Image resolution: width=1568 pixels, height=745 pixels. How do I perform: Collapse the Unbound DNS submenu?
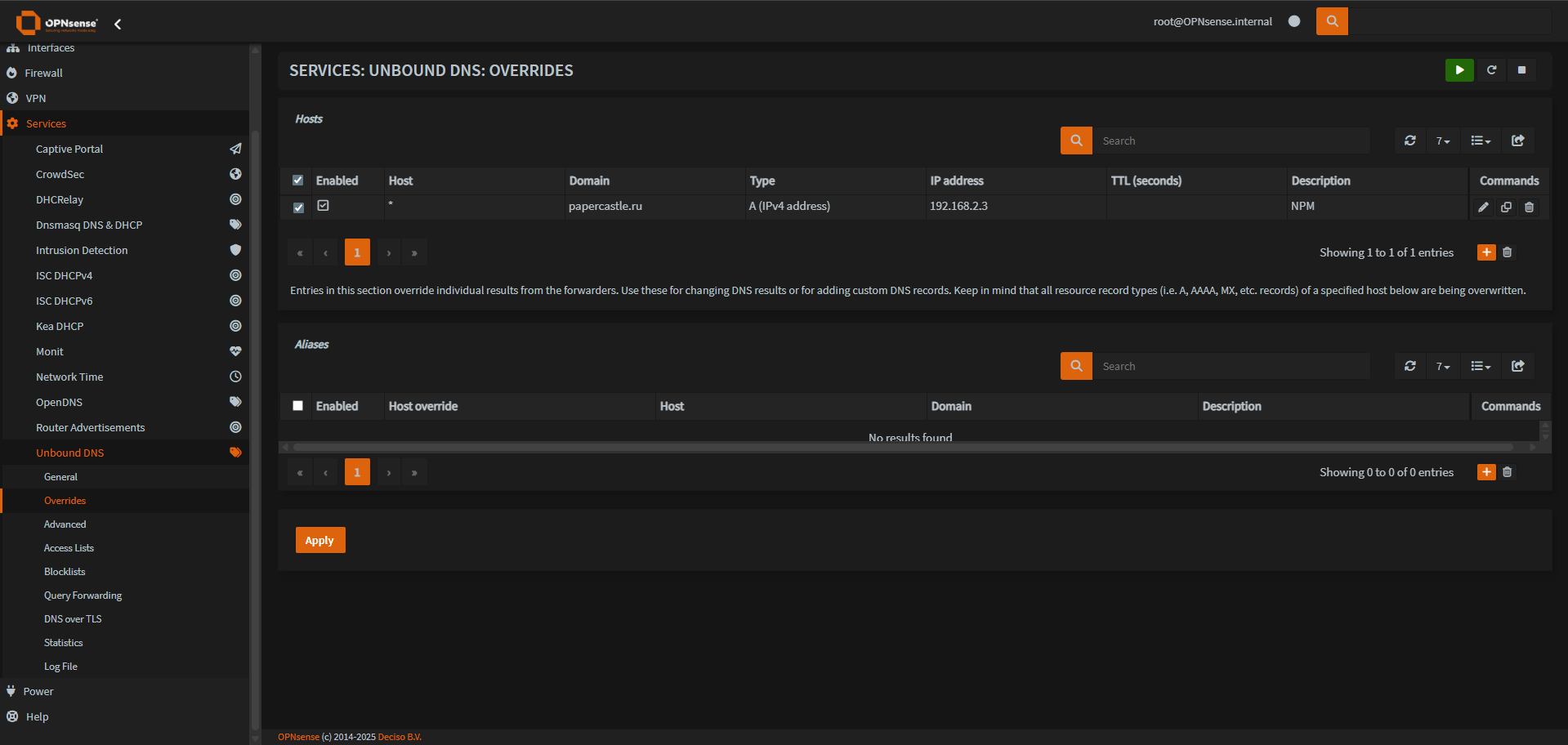[124, 453]
